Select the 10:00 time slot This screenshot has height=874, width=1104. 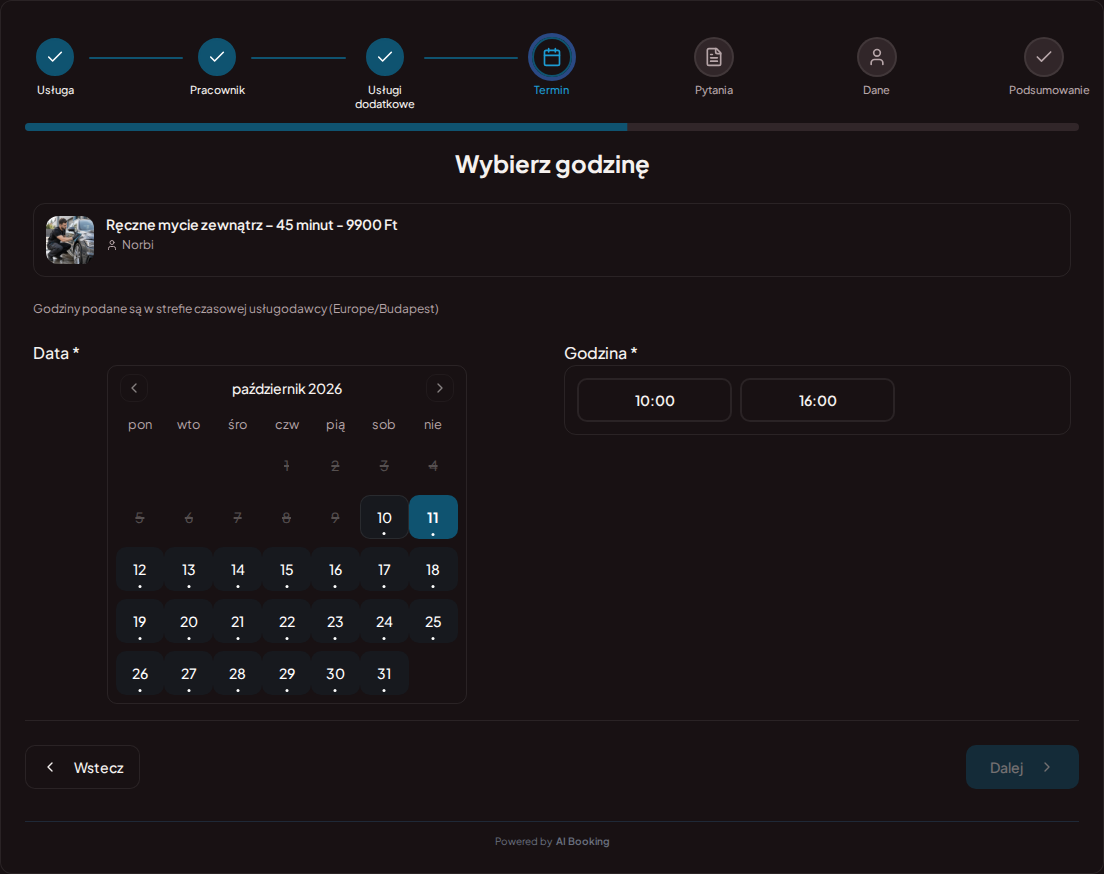654,400
